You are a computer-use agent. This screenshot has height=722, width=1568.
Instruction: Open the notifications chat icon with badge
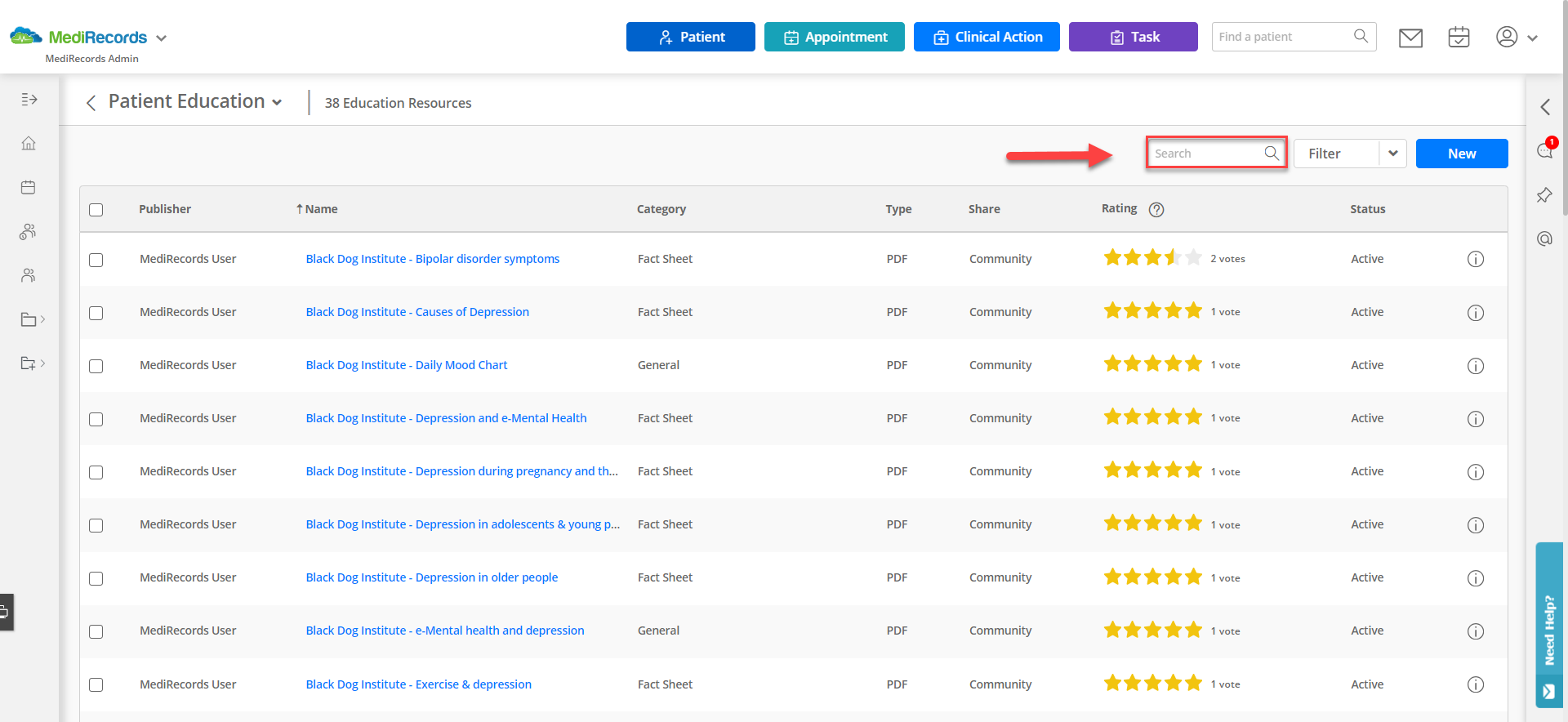pyautogui.click(x=1546, y=149)
